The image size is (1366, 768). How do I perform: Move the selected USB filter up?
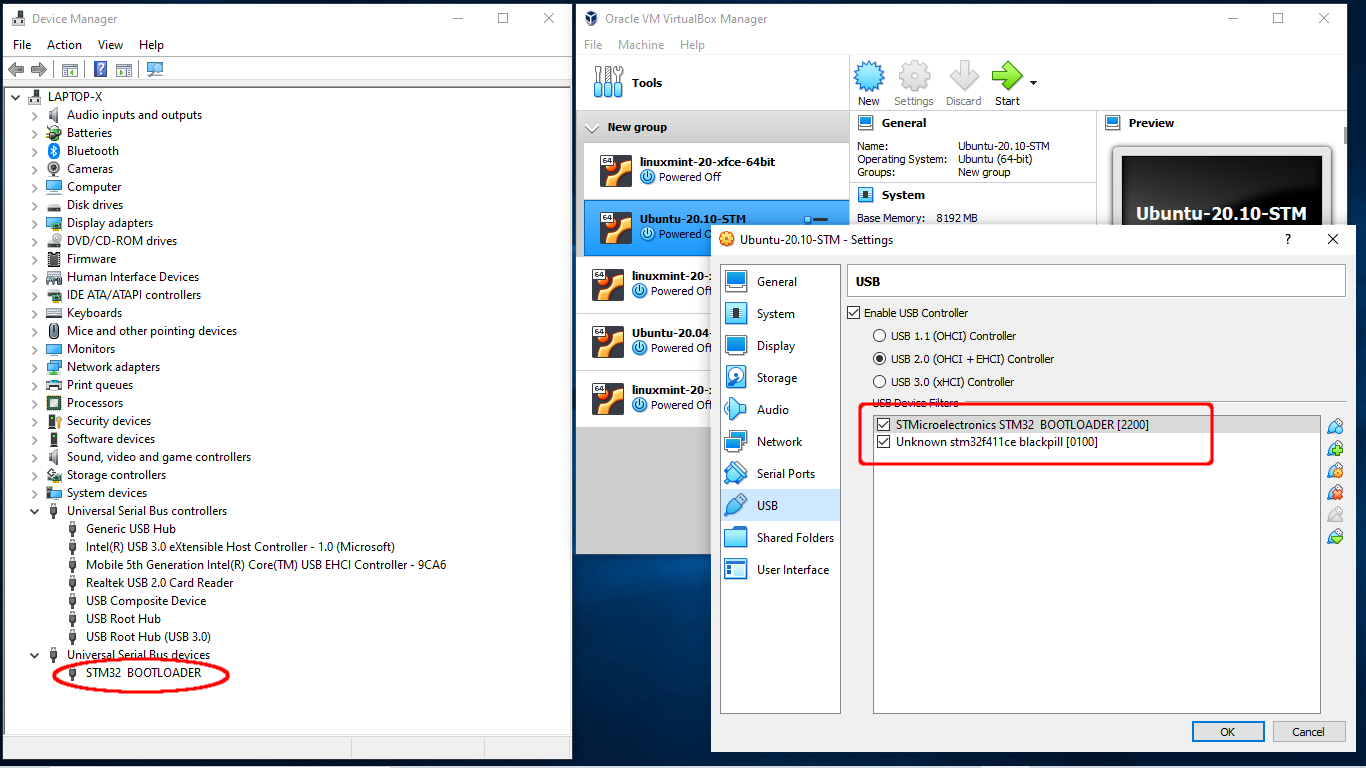coord(1335,515)
